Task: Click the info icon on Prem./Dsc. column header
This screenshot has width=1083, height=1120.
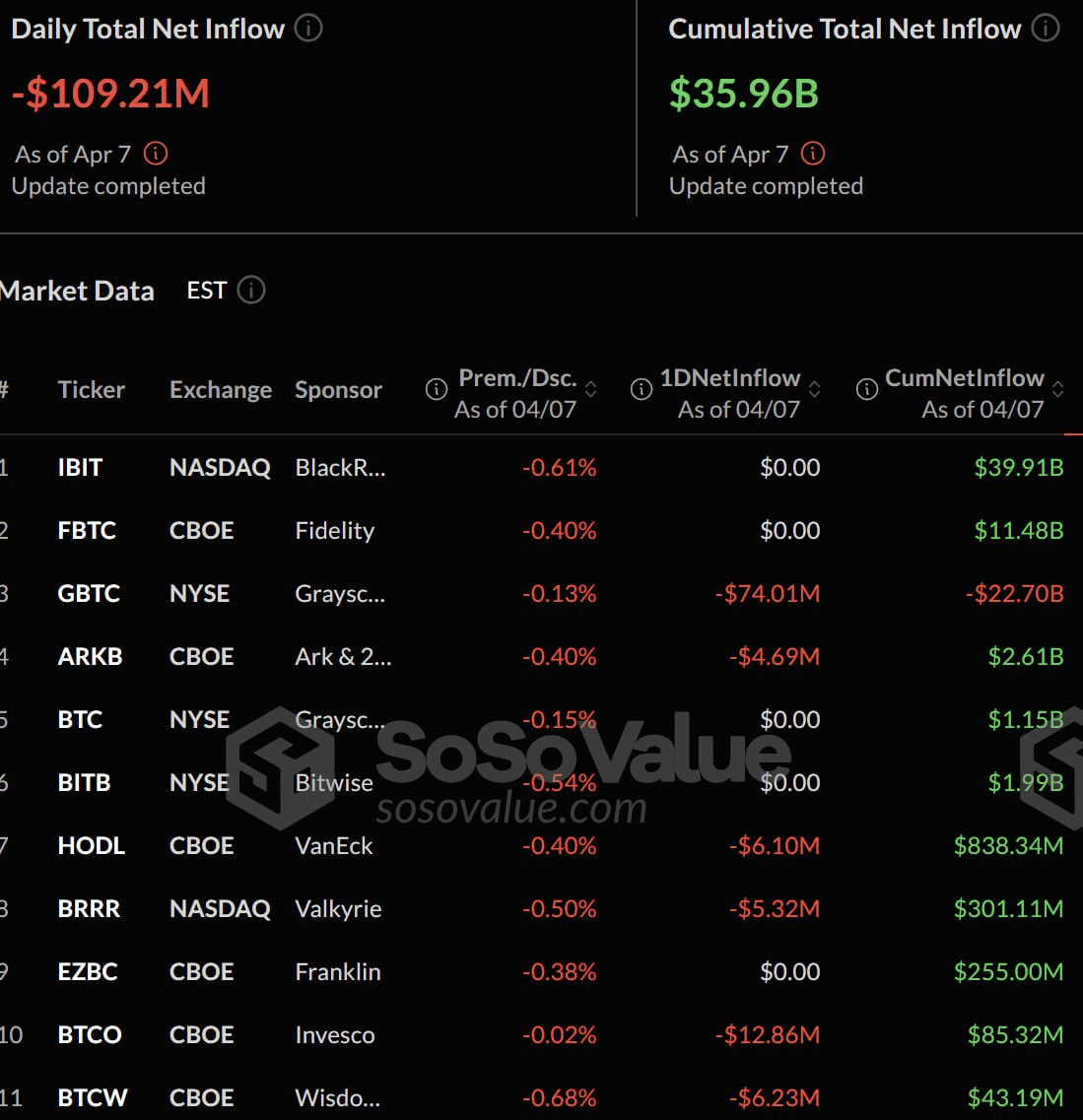Action: (437, 389)
